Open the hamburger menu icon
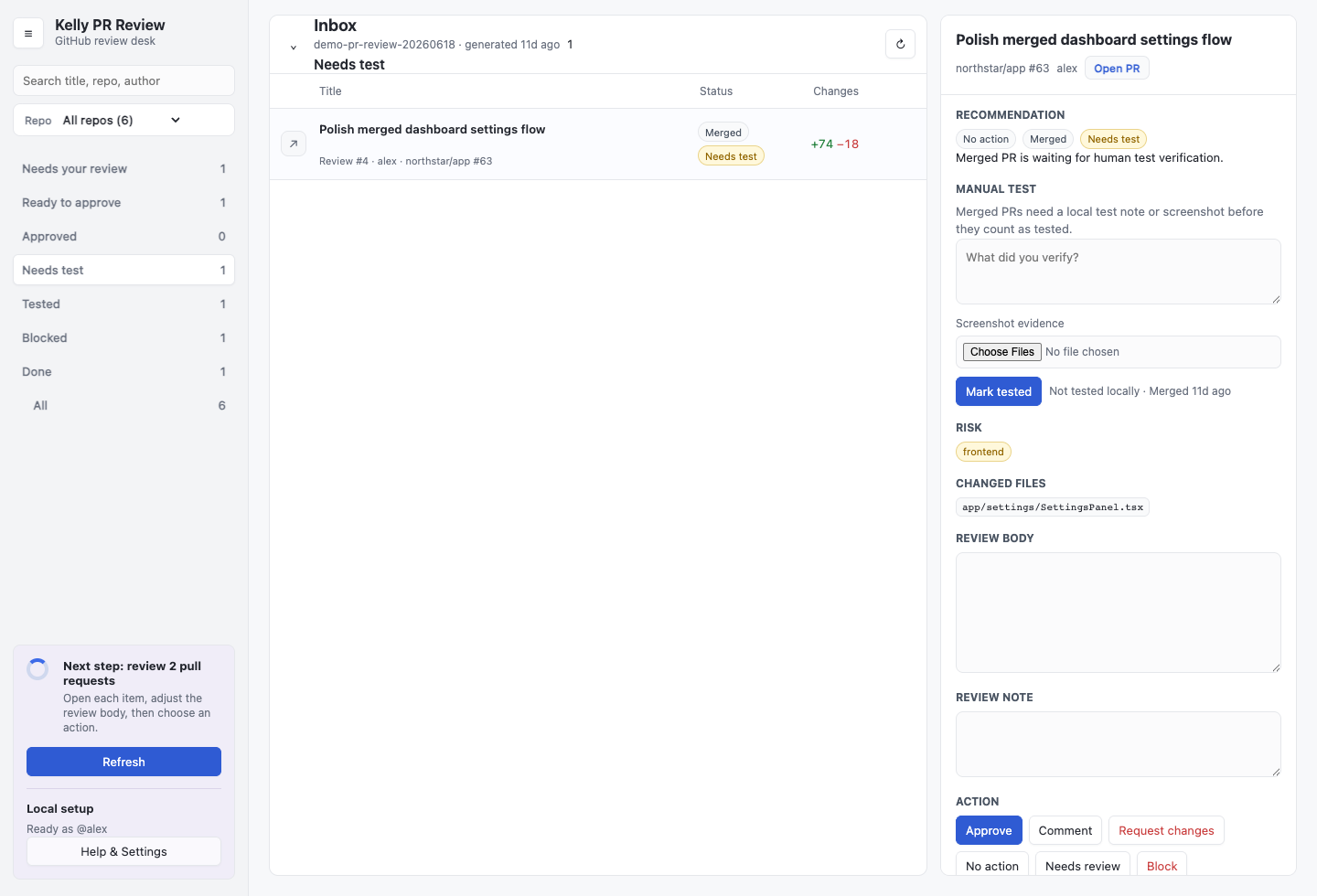This screenshot has height=896, width=1317. [x=28, y=34]
